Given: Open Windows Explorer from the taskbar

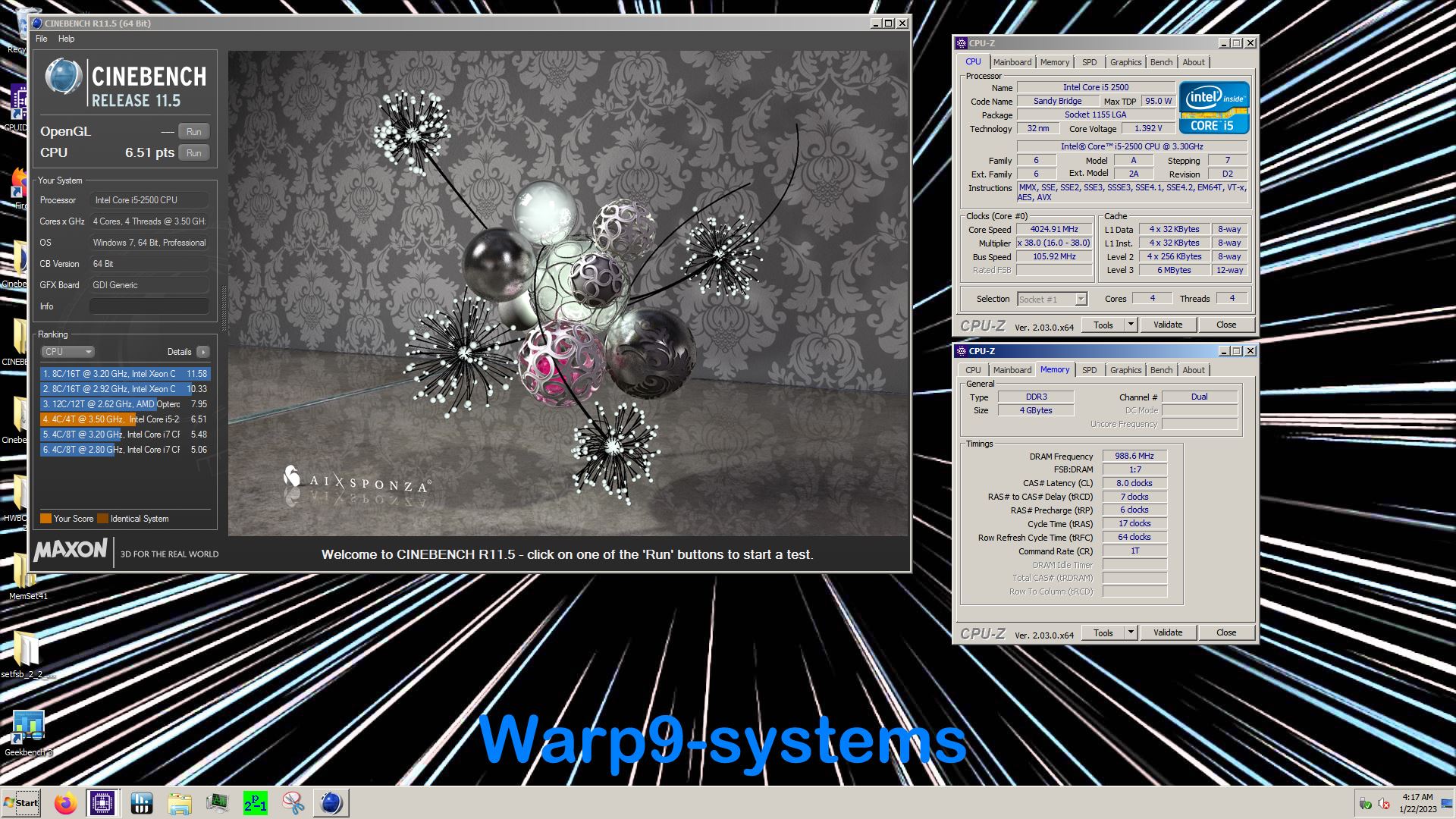Looking at the screenshot, I should [x=180, y=803].
